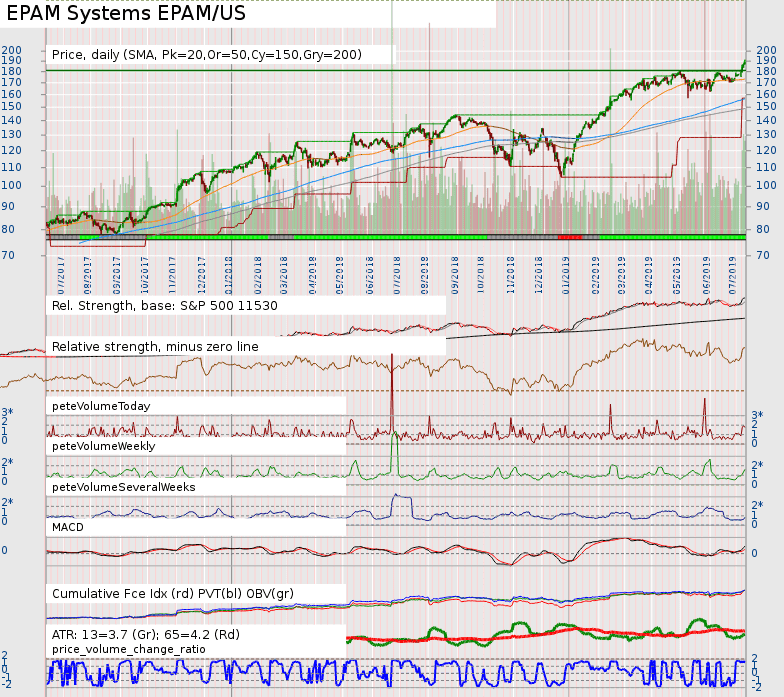Click the 06/2018 date label
Screen dimensions: 784x697
(x=370, y=276)
